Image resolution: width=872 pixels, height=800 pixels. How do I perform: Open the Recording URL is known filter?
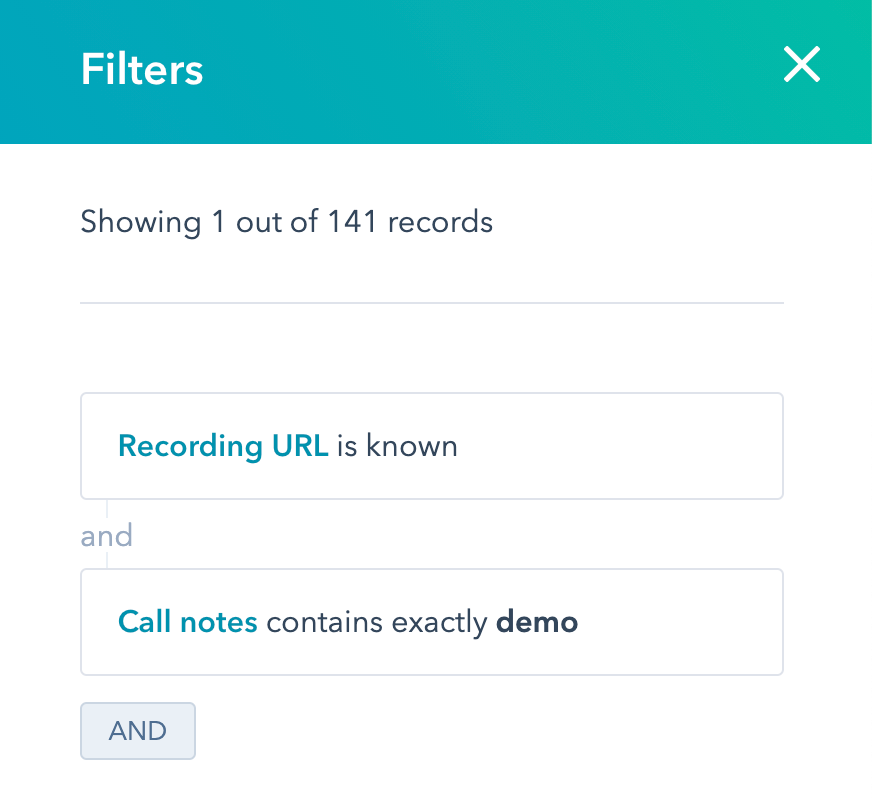pos(432,446)
